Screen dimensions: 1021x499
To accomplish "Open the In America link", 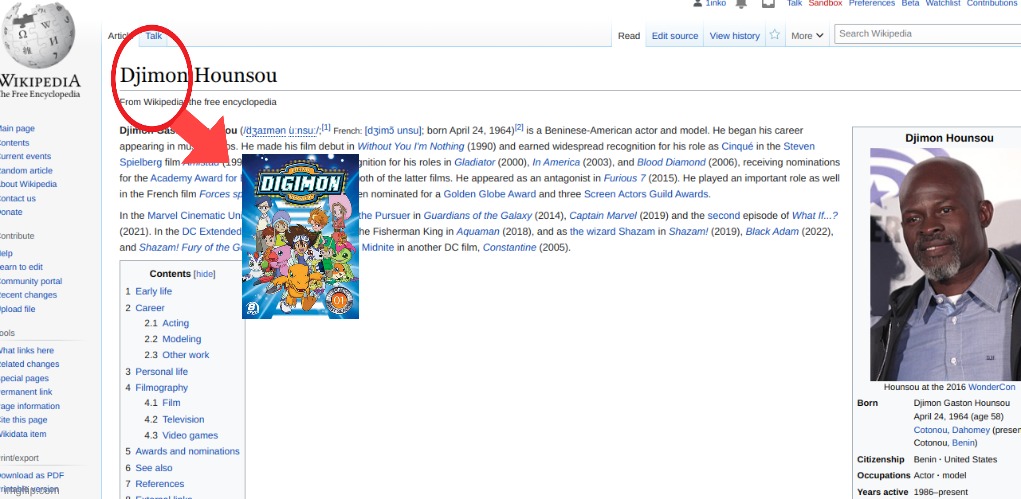I will (555, 162).
